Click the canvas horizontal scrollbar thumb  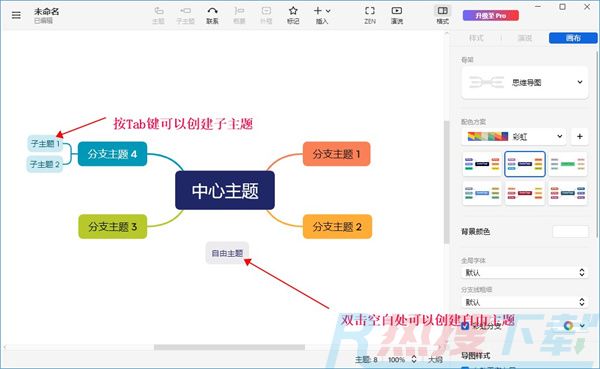[229, 347]
